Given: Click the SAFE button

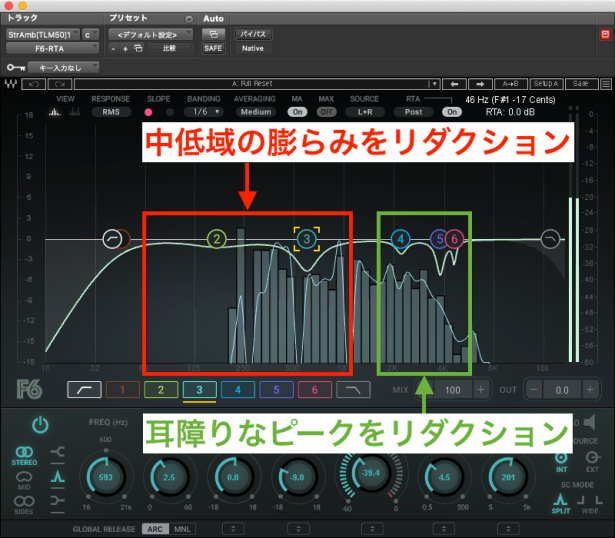Looking at the screenshot, I should tap(213, 49).
